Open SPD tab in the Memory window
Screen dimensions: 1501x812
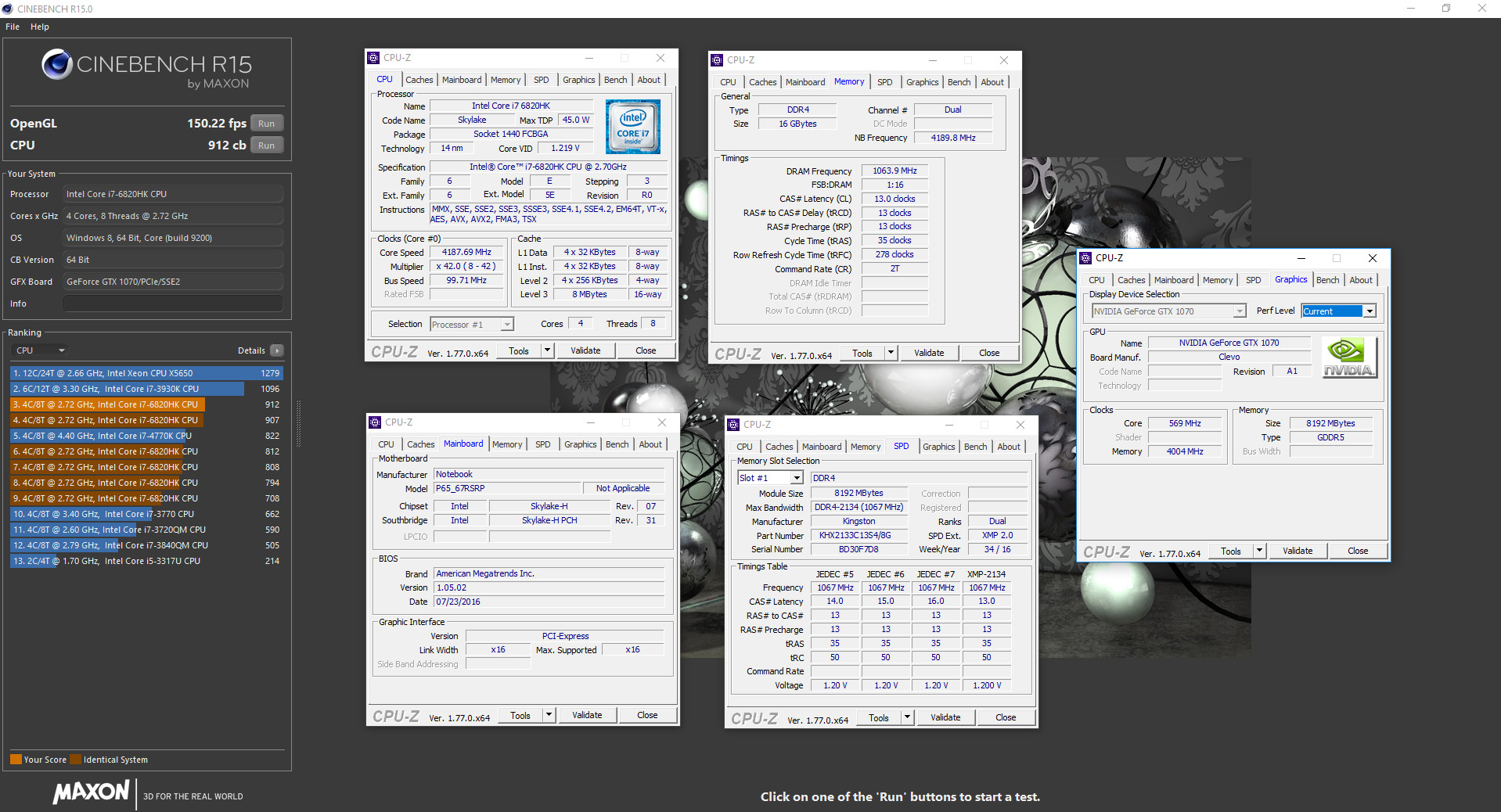tap(884, 82)
